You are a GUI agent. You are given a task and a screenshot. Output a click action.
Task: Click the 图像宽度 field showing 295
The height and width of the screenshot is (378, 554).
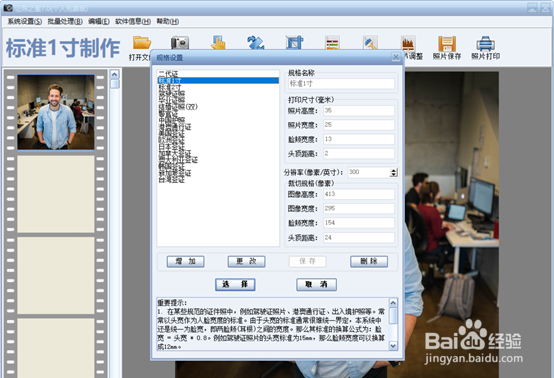point(359,208)
